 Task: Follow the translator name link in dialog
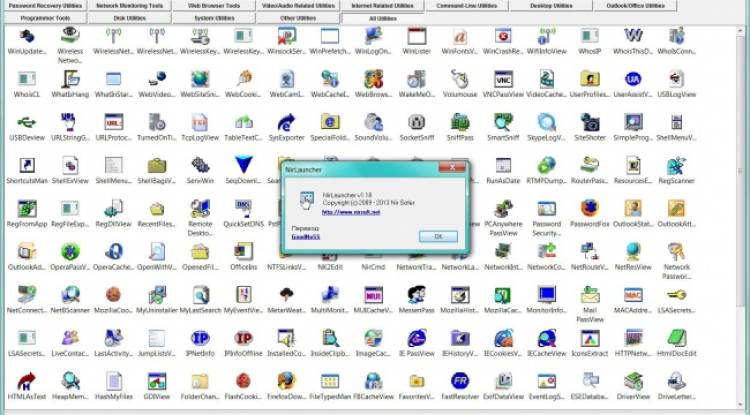tap(306, 237)
